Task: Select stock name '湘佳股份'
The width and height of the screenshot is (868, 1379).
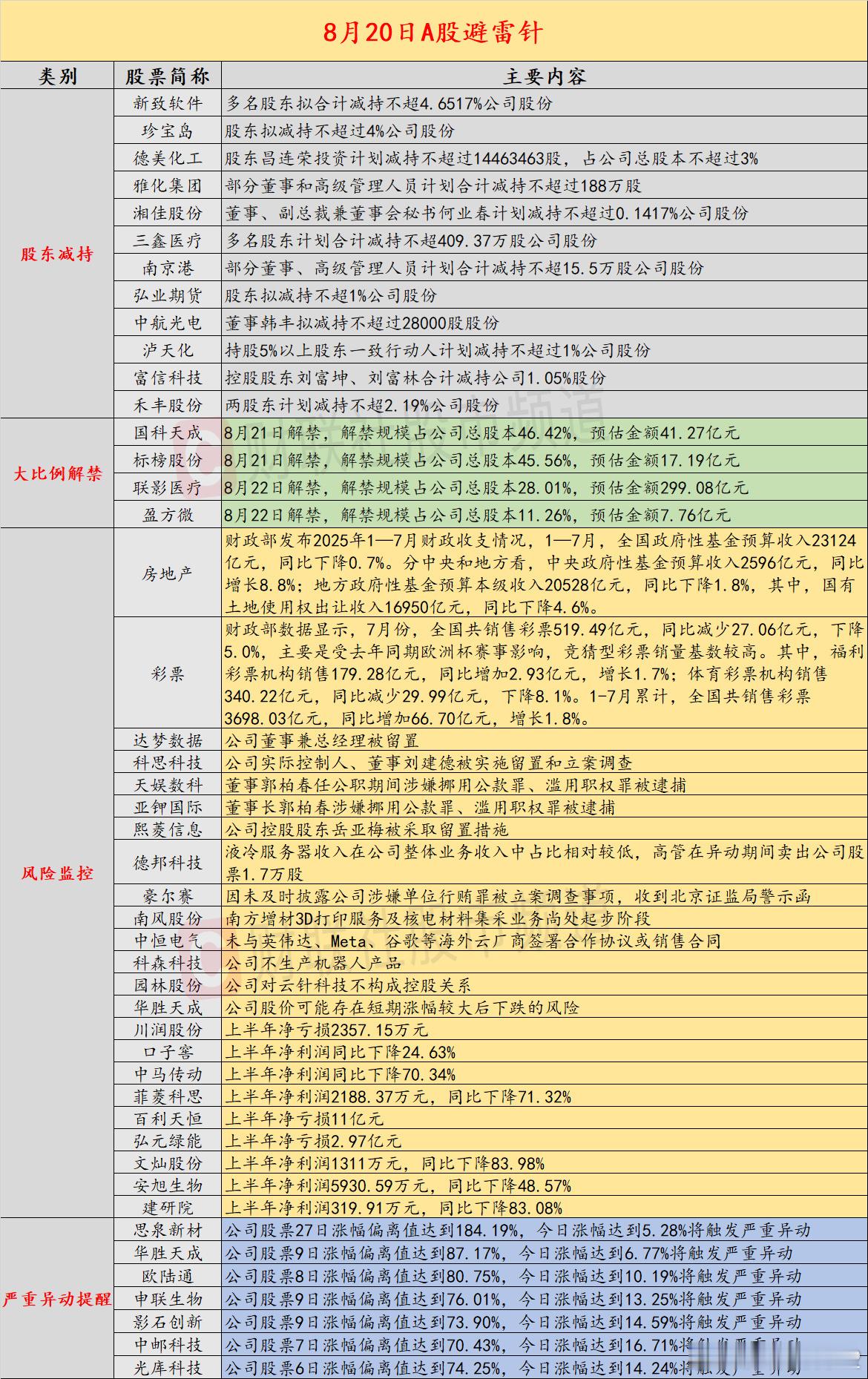Action: click(x=168, y=214)
